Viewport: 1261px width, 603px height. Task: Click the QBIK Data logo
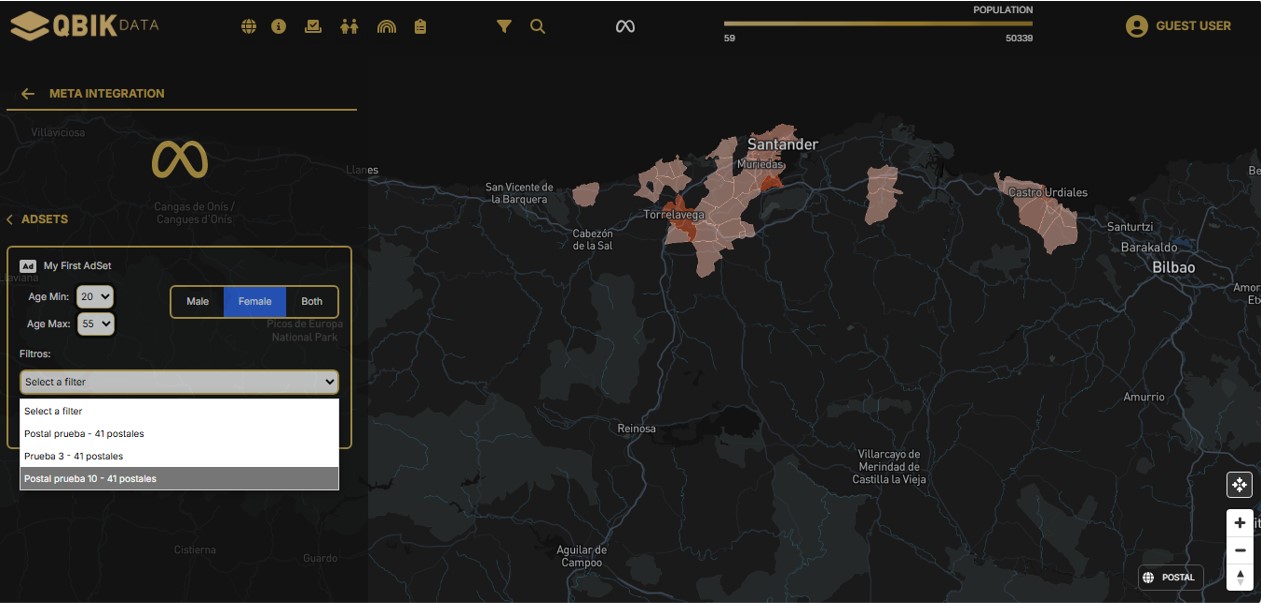pos(84,26)
